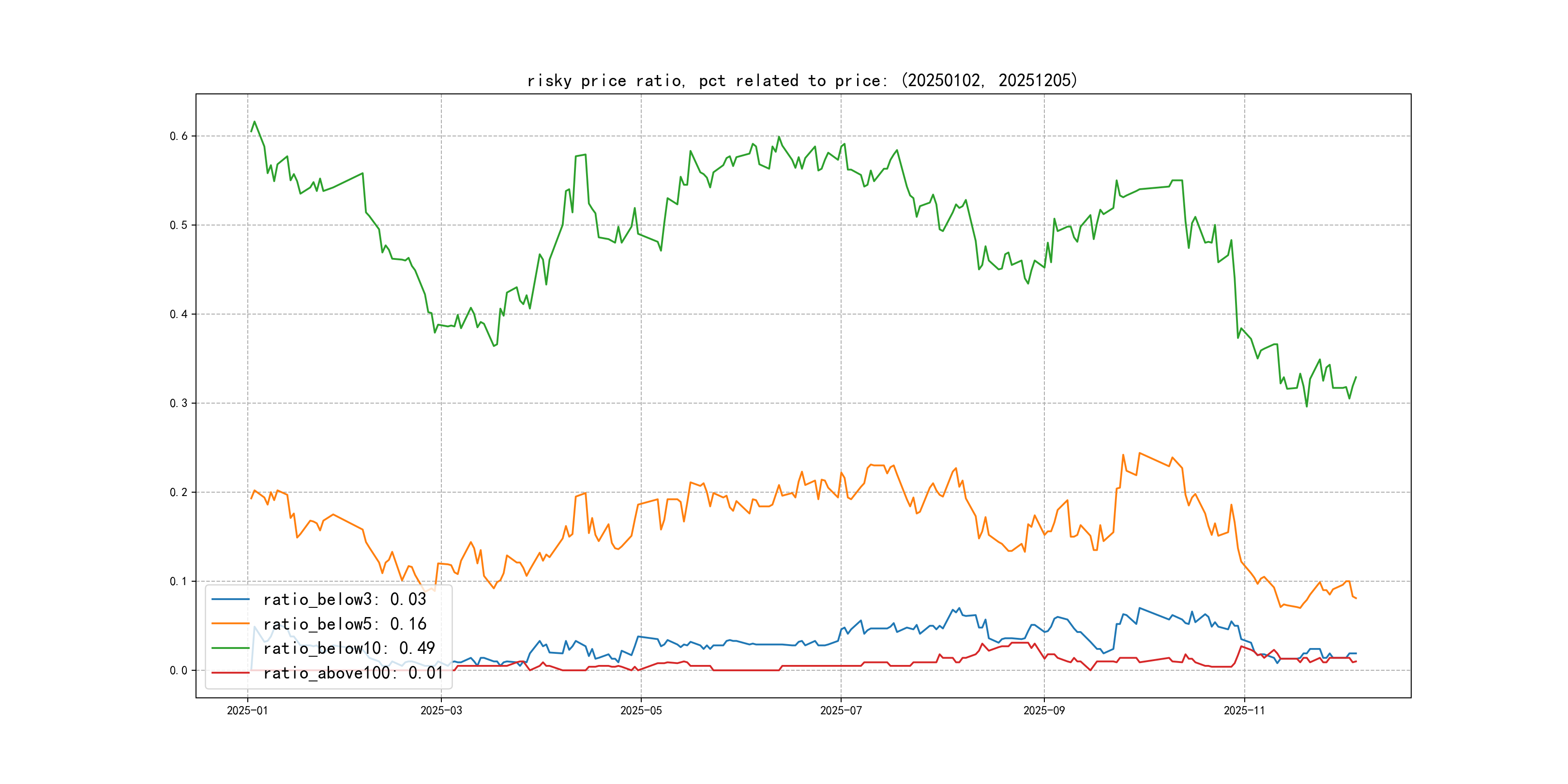Click the 0.6 y-axis tick label
Screen dimensions: 1568x784
pos(179,136)
